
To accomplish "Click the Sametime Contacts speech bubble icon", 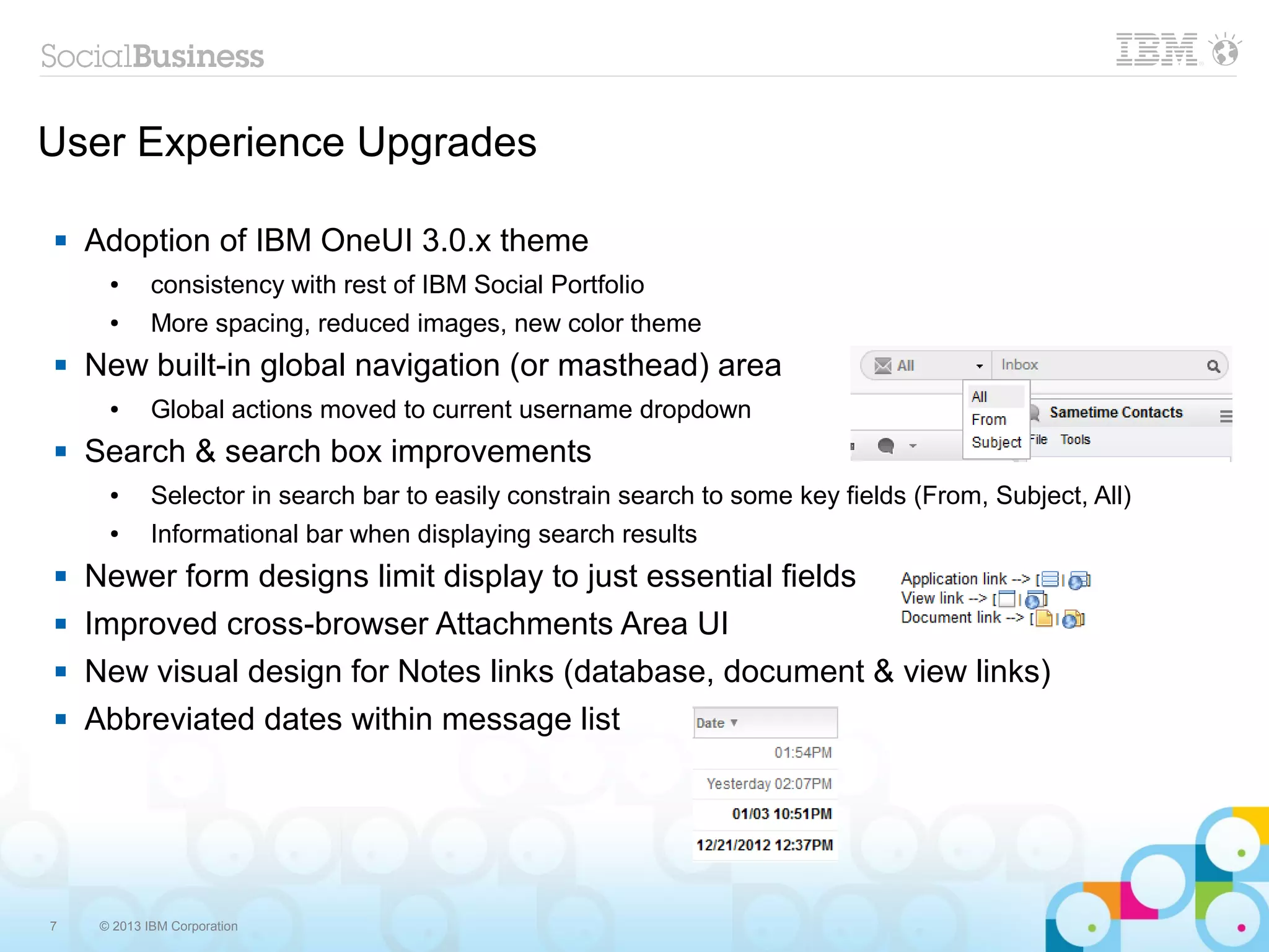I will 1034,413.
